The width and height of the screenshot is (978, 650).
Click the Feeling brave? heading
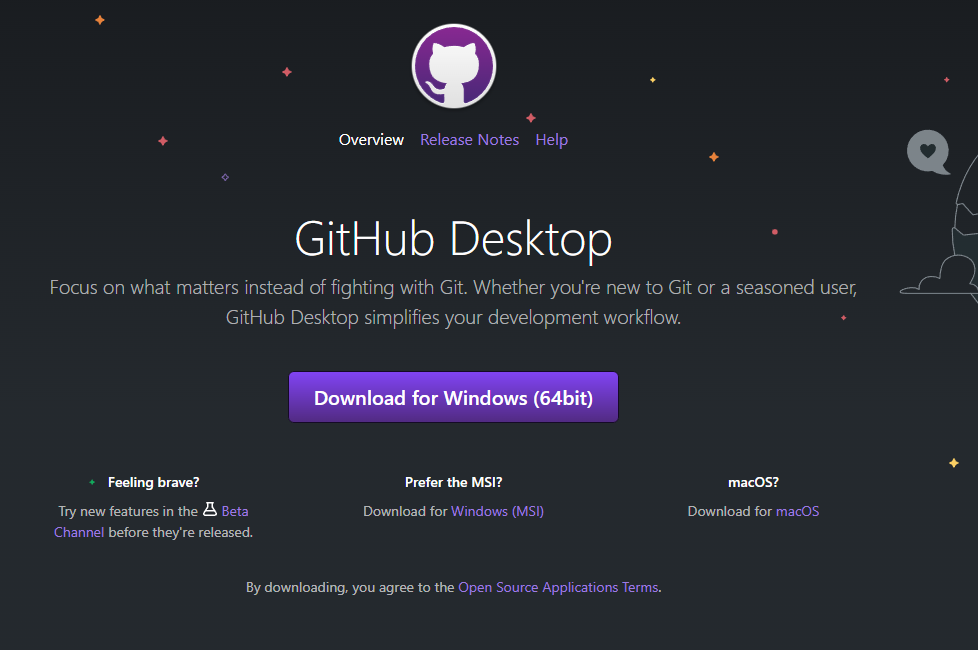tap(153, 482)
